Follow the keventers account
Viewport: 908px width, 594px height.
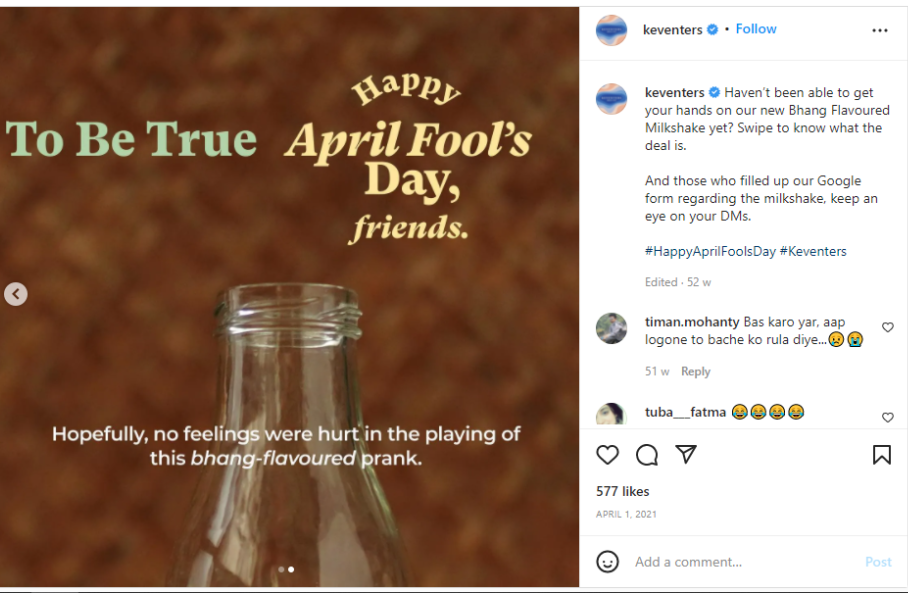pos(756,29)
